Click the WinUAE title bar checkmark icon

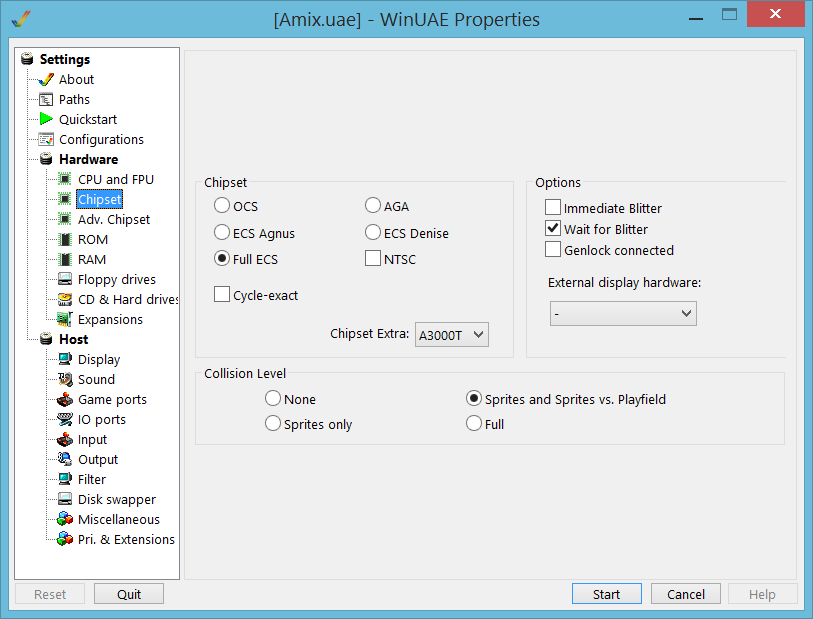click(x=21, y=20)
